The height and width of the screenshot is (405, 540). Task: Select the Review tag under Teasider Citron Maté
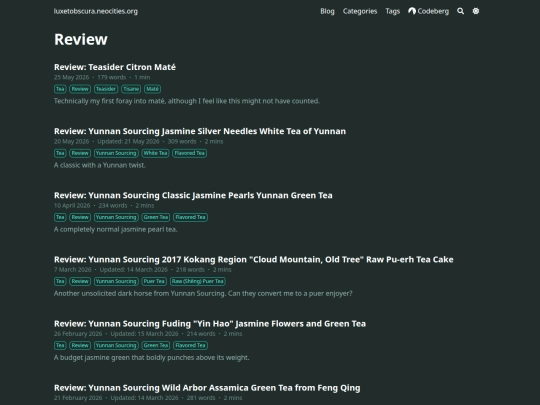(80, 89)
